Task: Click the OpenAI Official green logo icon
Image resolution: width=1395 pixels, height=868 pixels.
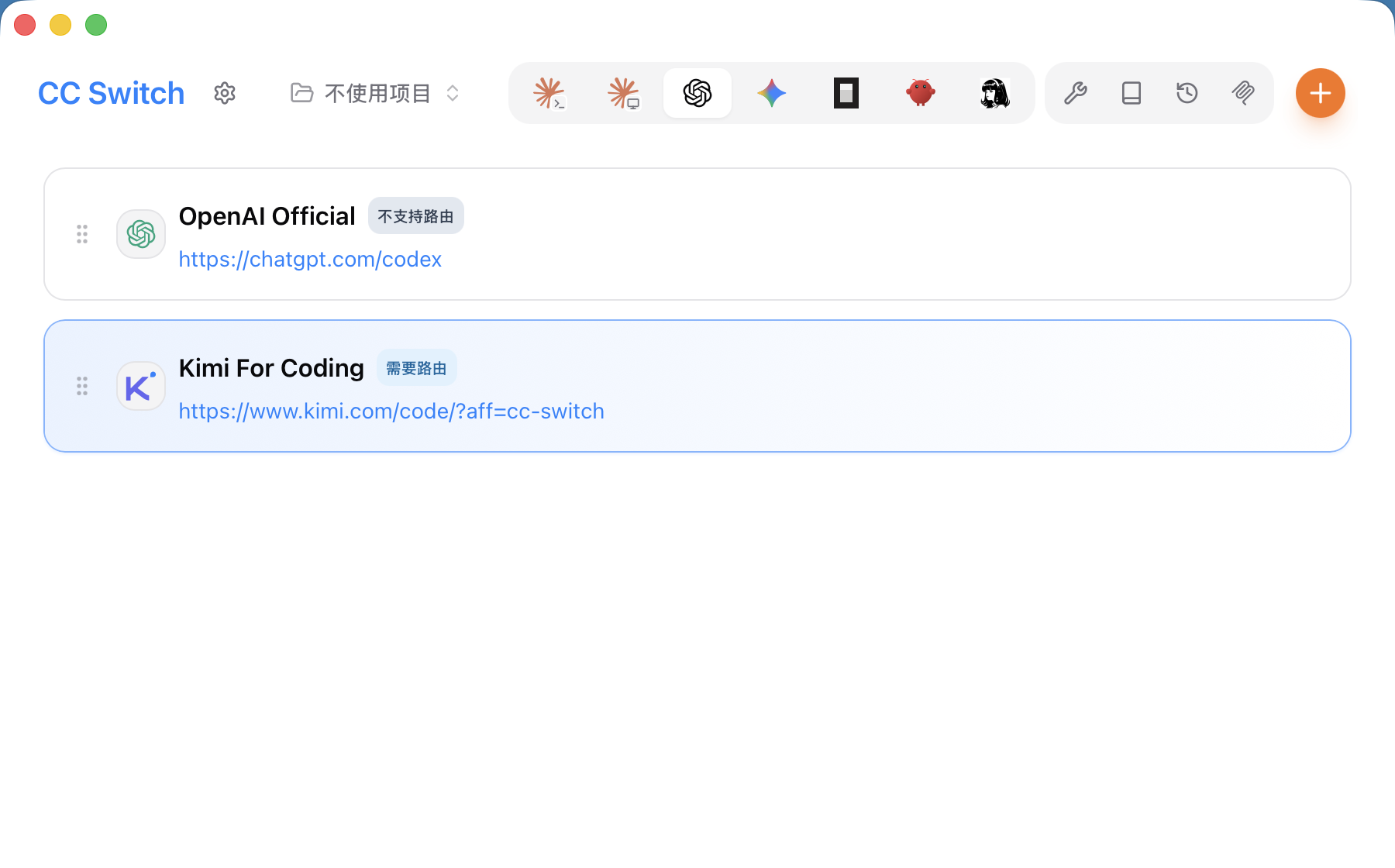Action: point(141,234)
